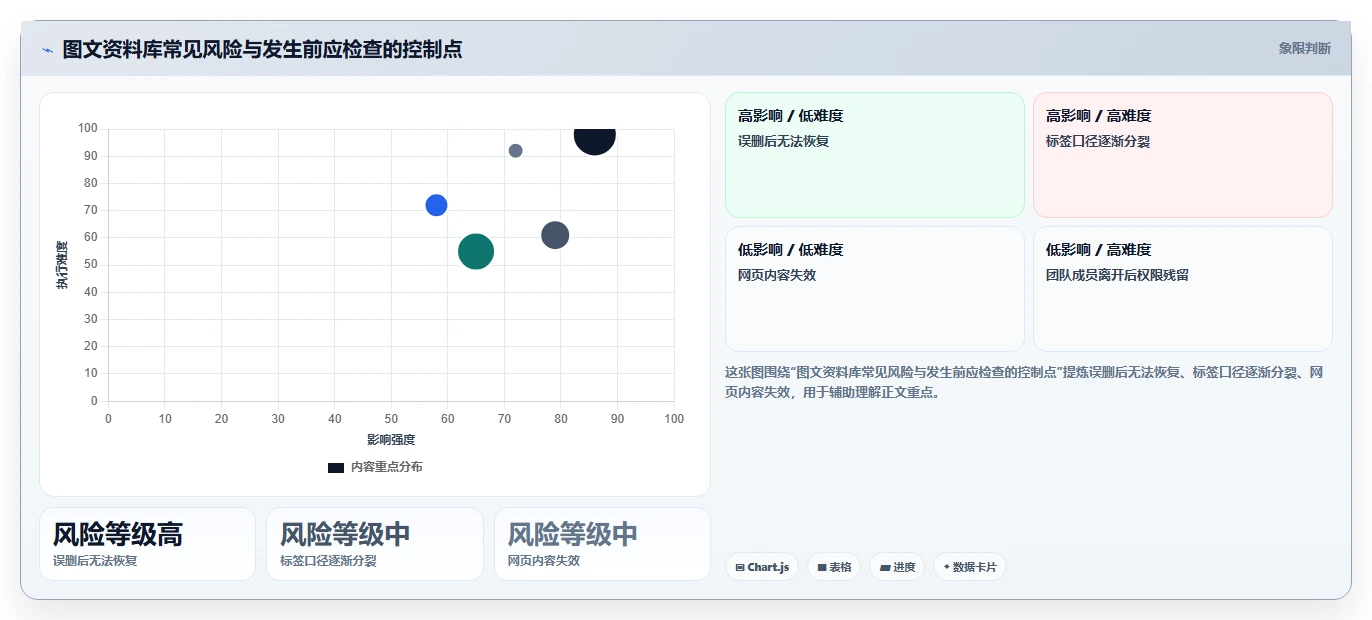Click 误删后无法恢复 in the green quadrant card
The width and height of the screenshot is (1372, 620).
tap(783, 141)
